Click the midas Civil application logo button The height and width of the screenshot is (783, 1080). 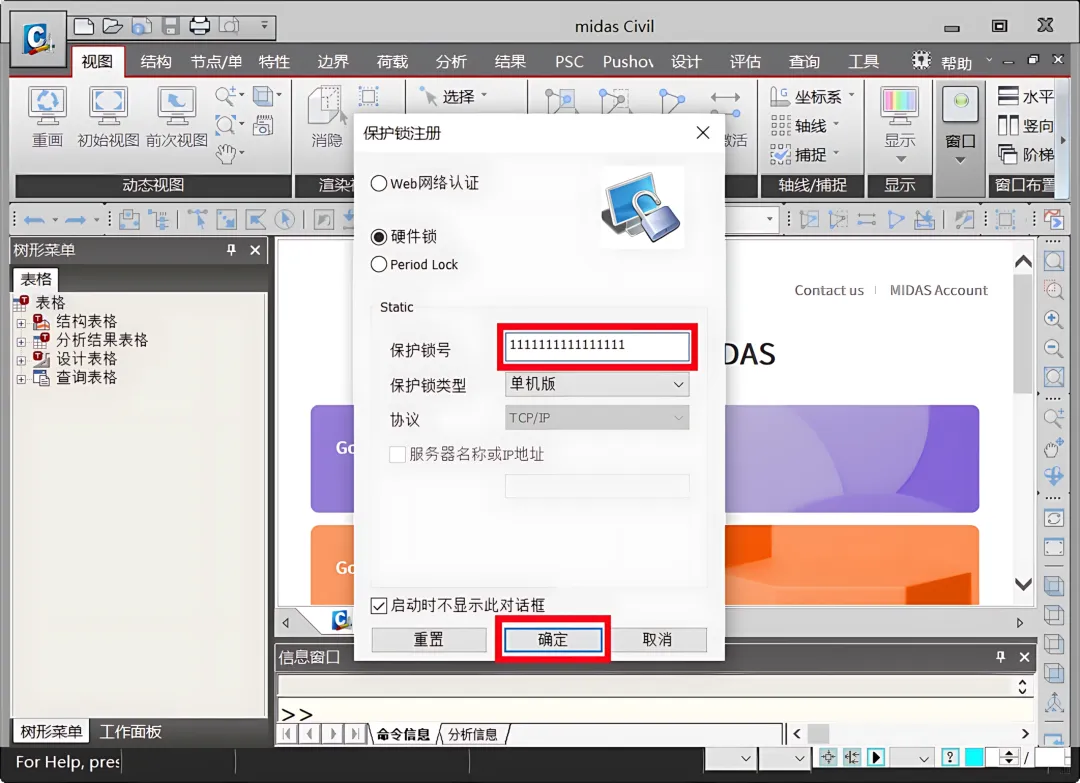[x=38, y=39]
